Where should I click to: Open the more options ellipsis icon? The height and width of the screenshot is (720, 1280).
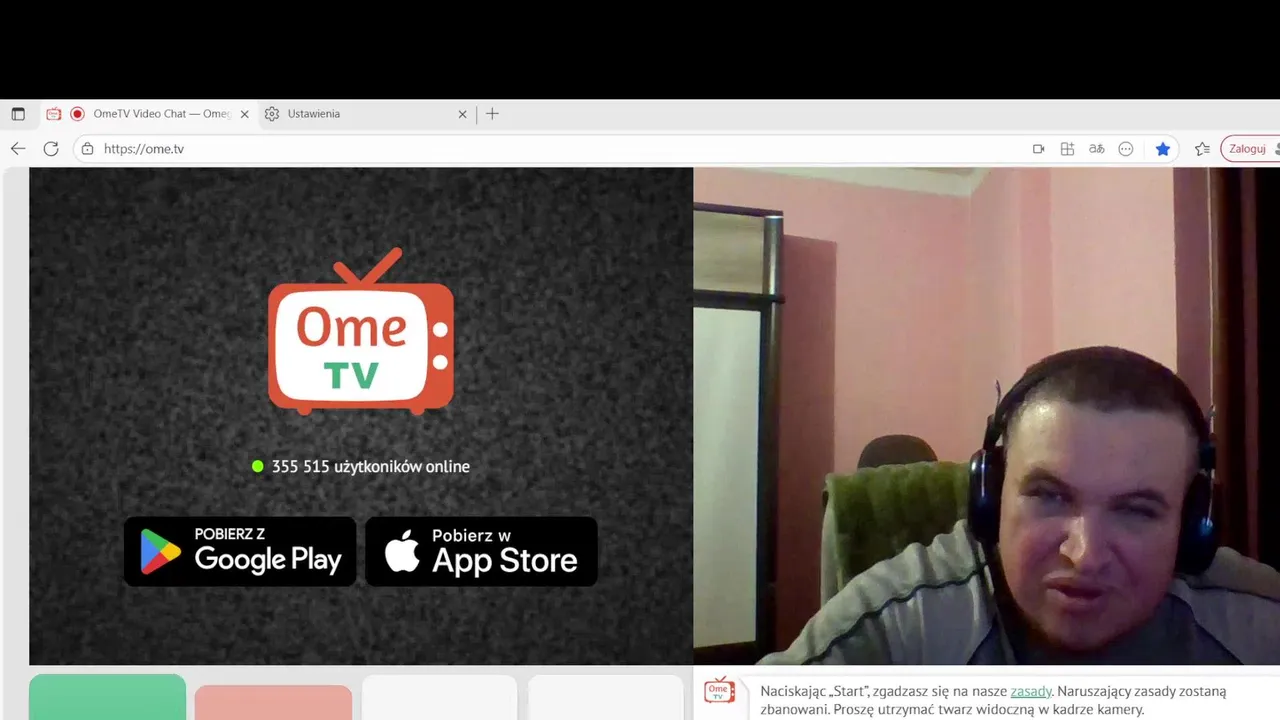pos(1126,149)
